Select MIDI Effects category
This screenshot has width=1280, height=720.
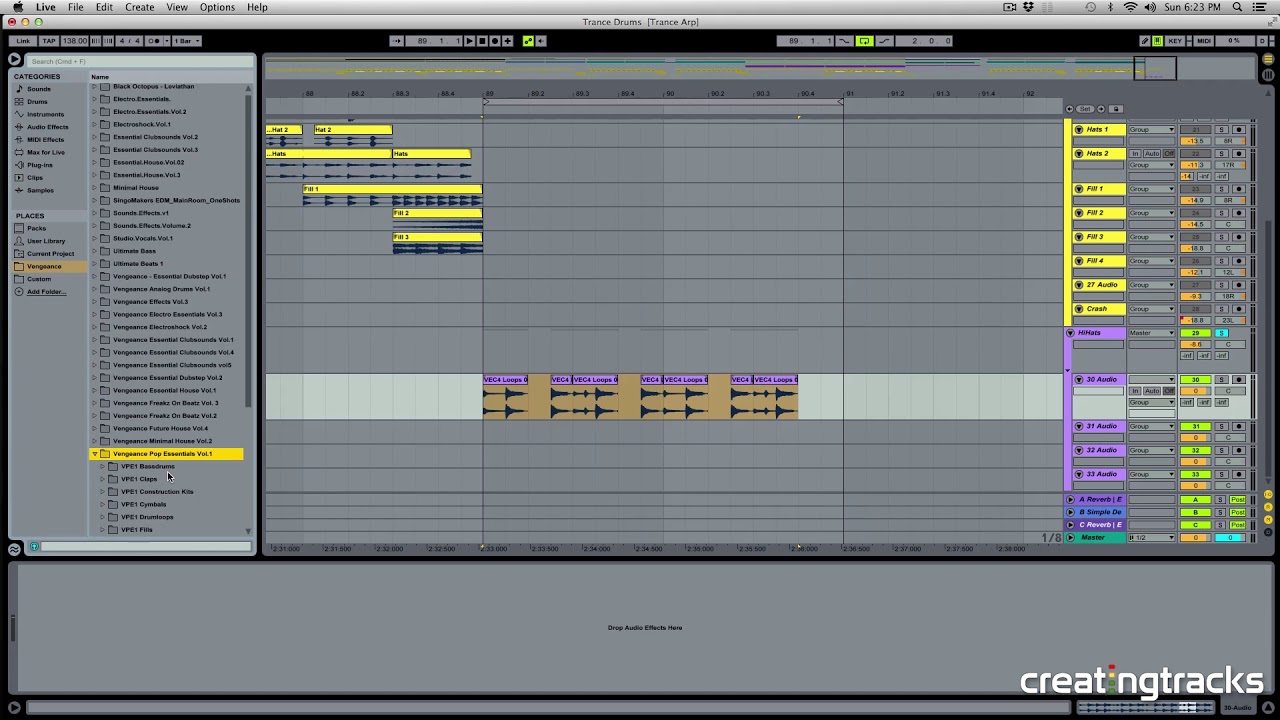click(45, 140)
